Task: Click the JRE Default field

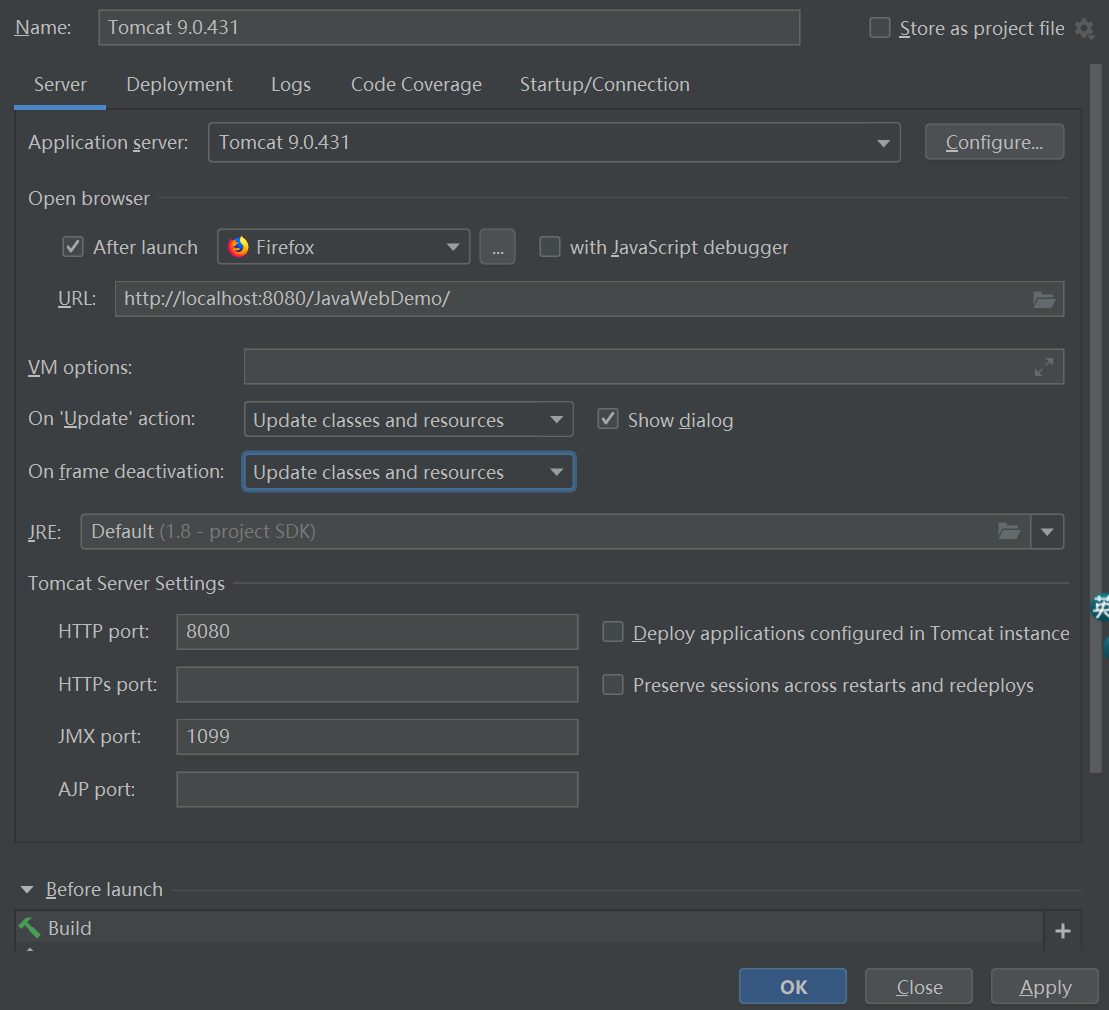Action: (555, 531)
